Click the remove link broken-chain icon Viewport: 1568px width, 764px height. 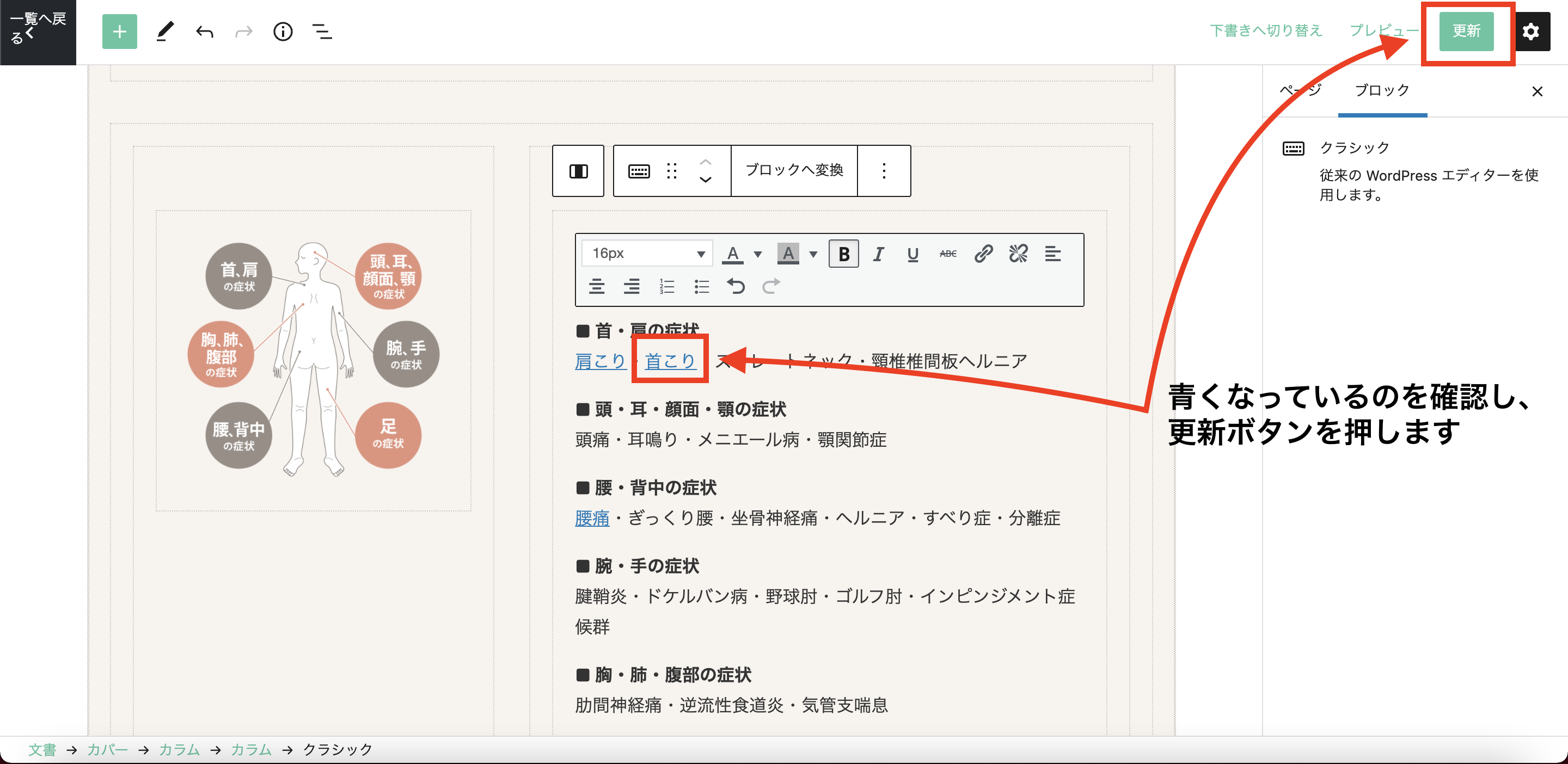click(x=1018, y=254)
